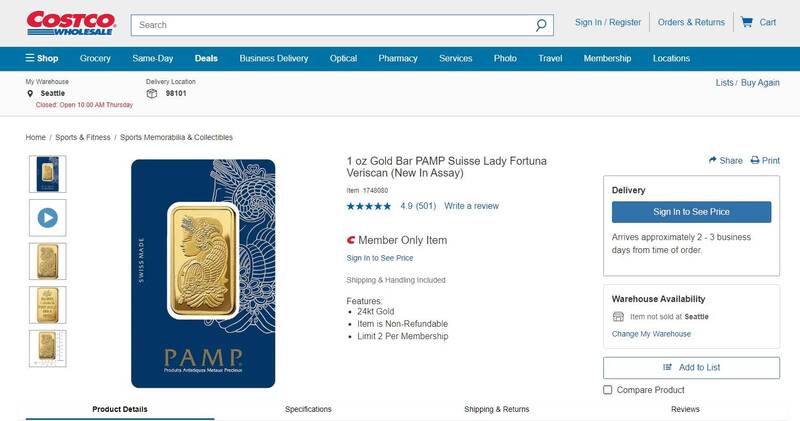Open the Shipping & Returns tab
This screenshot has width=800, height=421.
pos(497,409)
